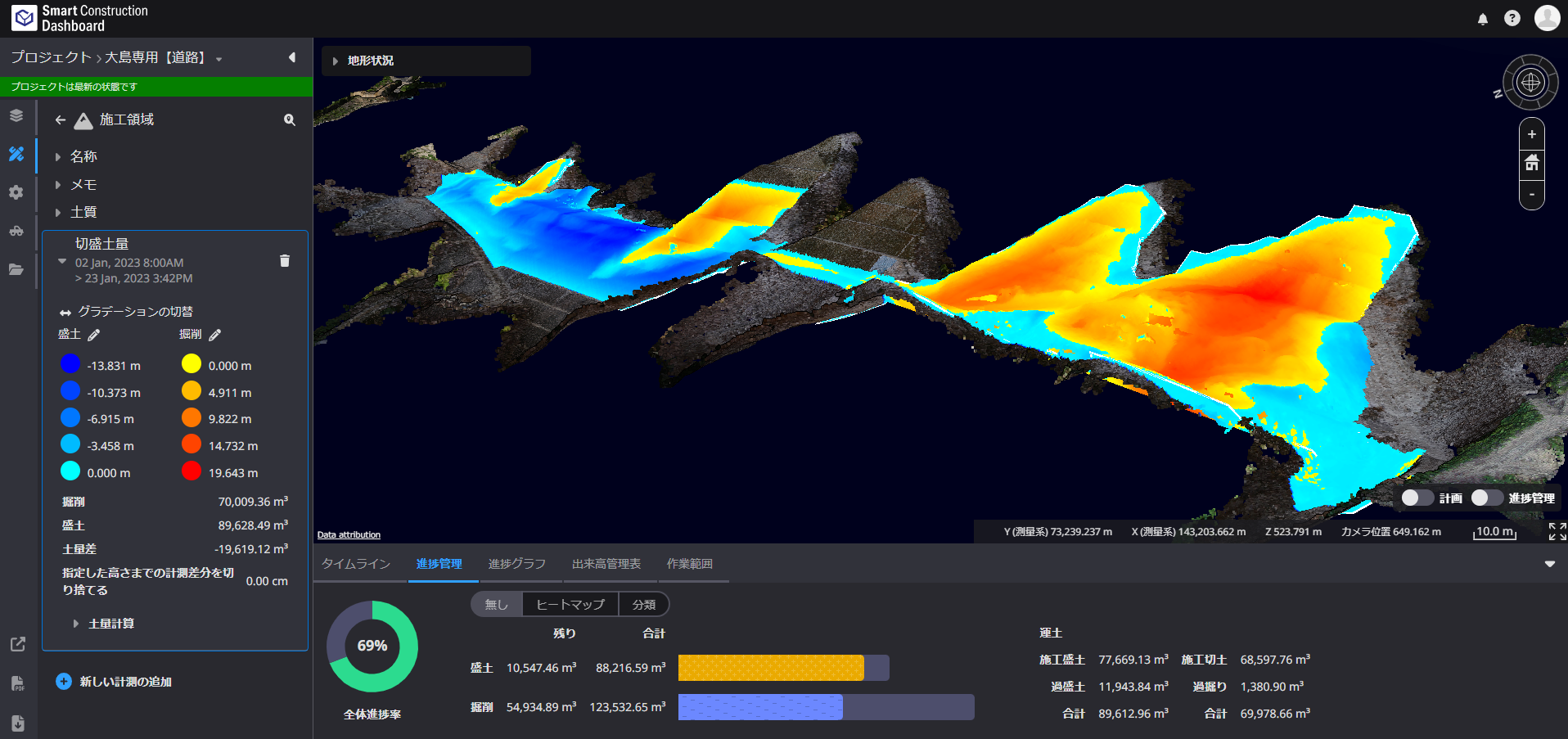Open the 出来高管理表 tab

click(x=606, y=564)
